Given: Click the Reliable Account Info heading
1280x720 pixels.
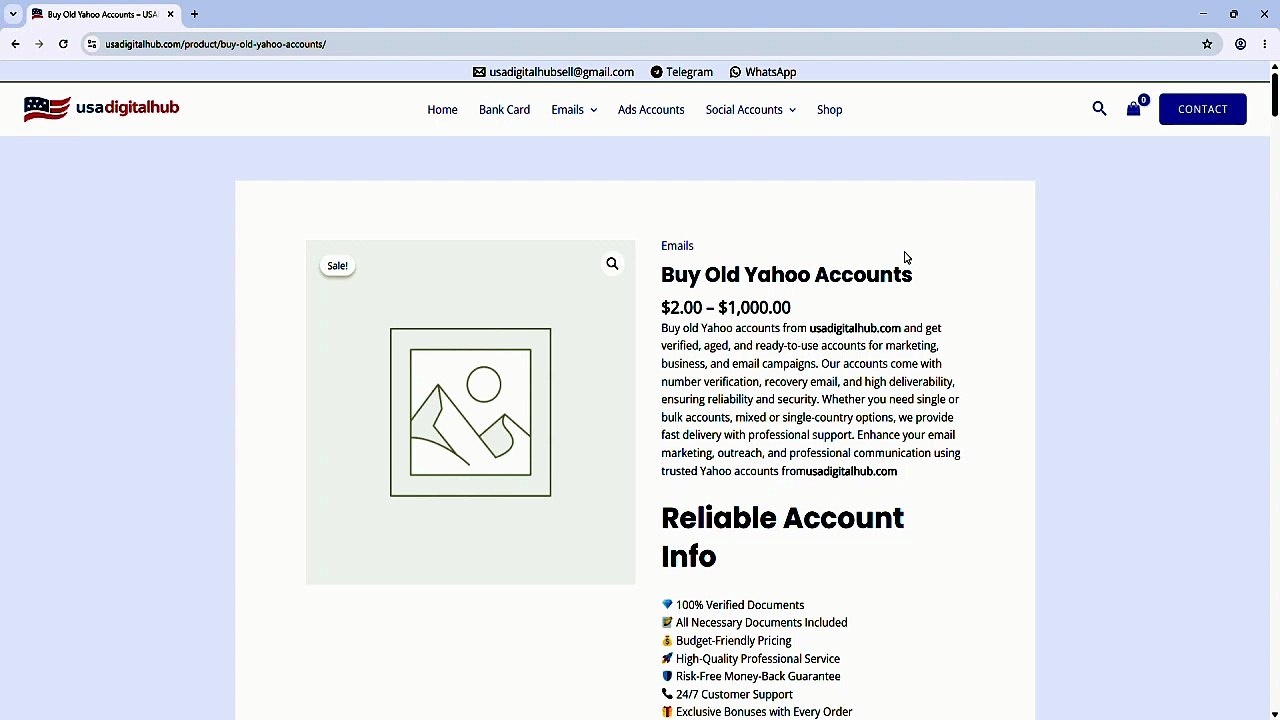Looking at the screenshot, I should (x=782, y=537).
